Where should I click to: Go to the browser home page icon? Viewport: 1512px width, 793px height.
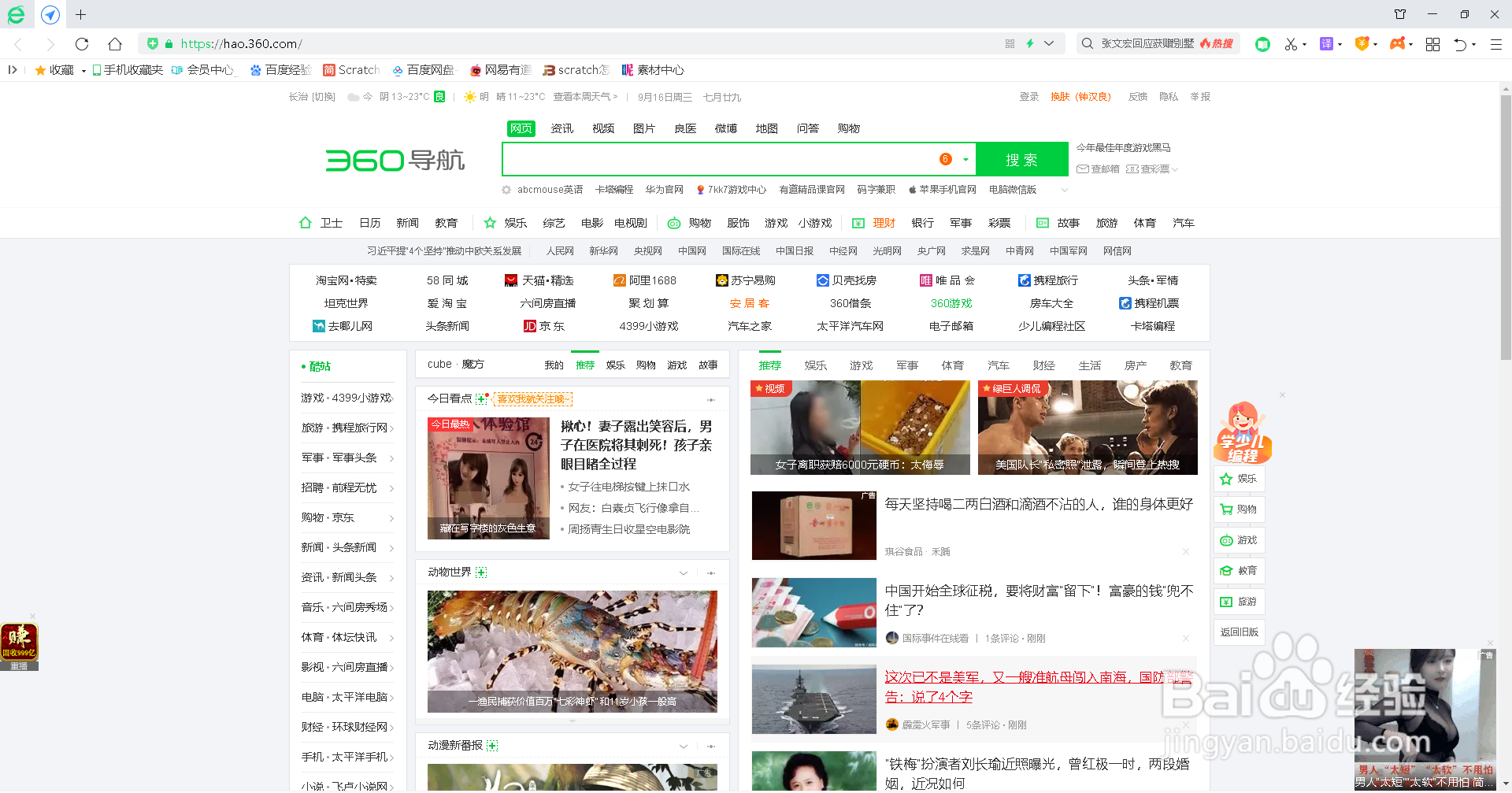(x=115, y=44)
